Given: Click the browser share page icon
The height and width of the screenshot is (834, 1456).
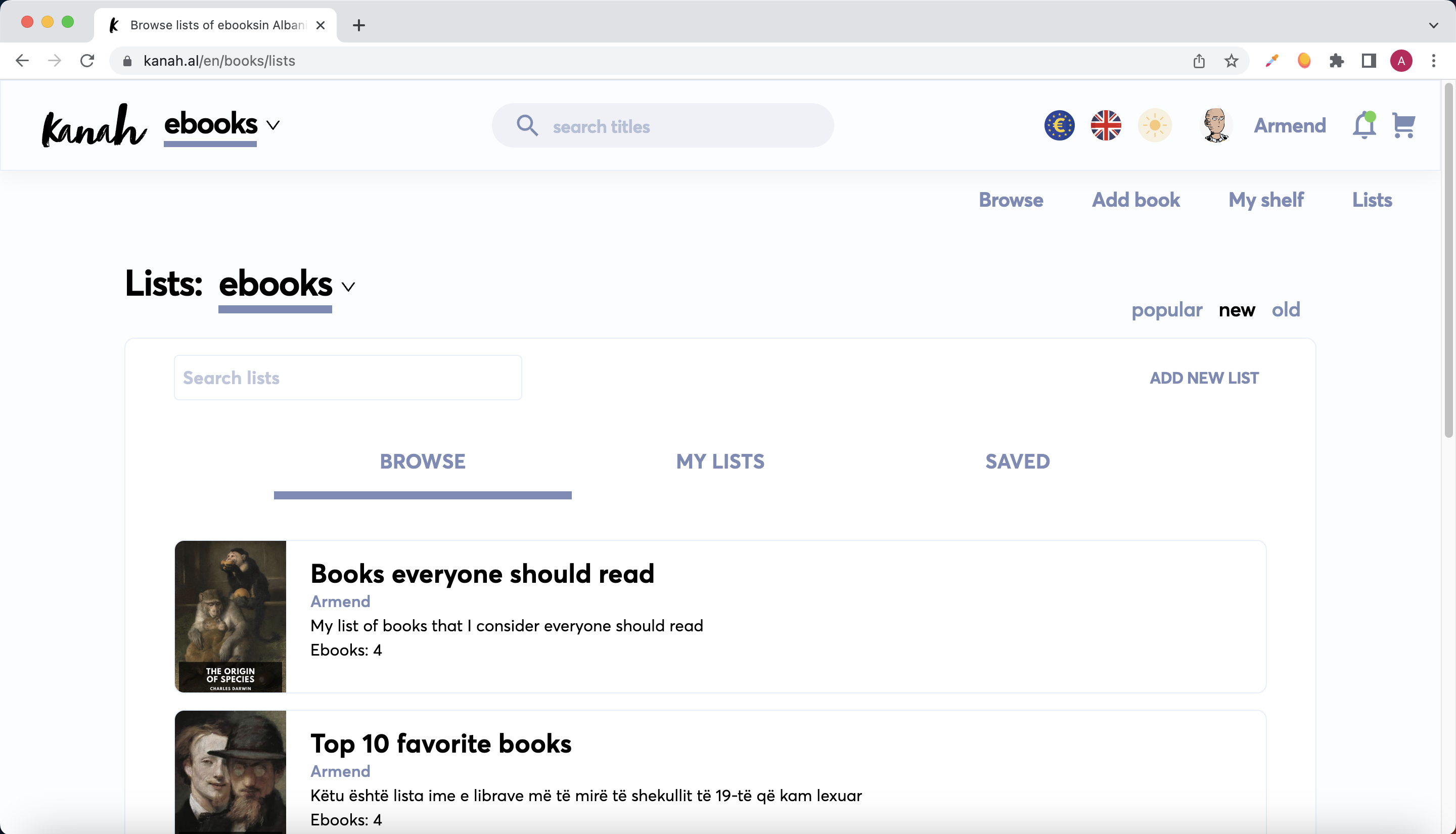Looking at the screenshot, I should 1199,61.
